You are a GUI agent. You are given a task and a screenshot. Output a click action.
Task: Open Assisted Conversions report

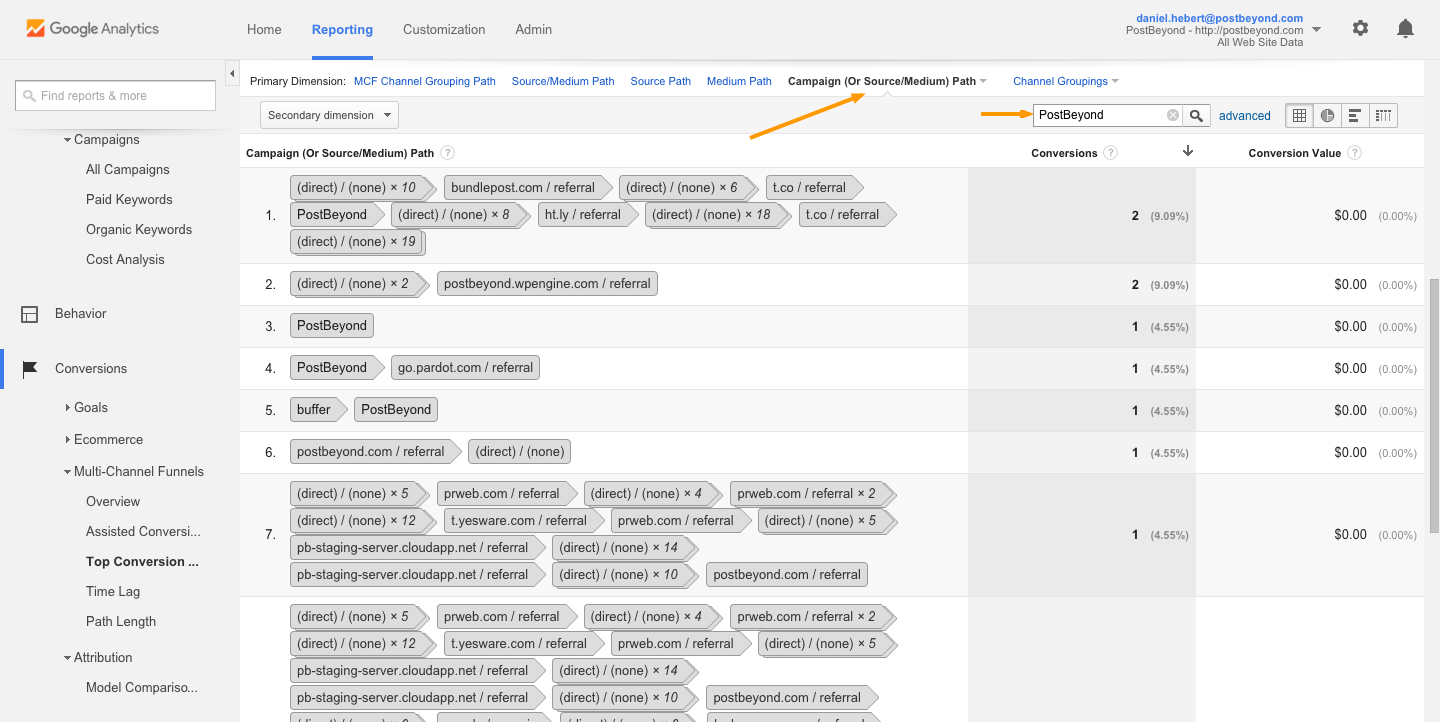coord(143,532)
